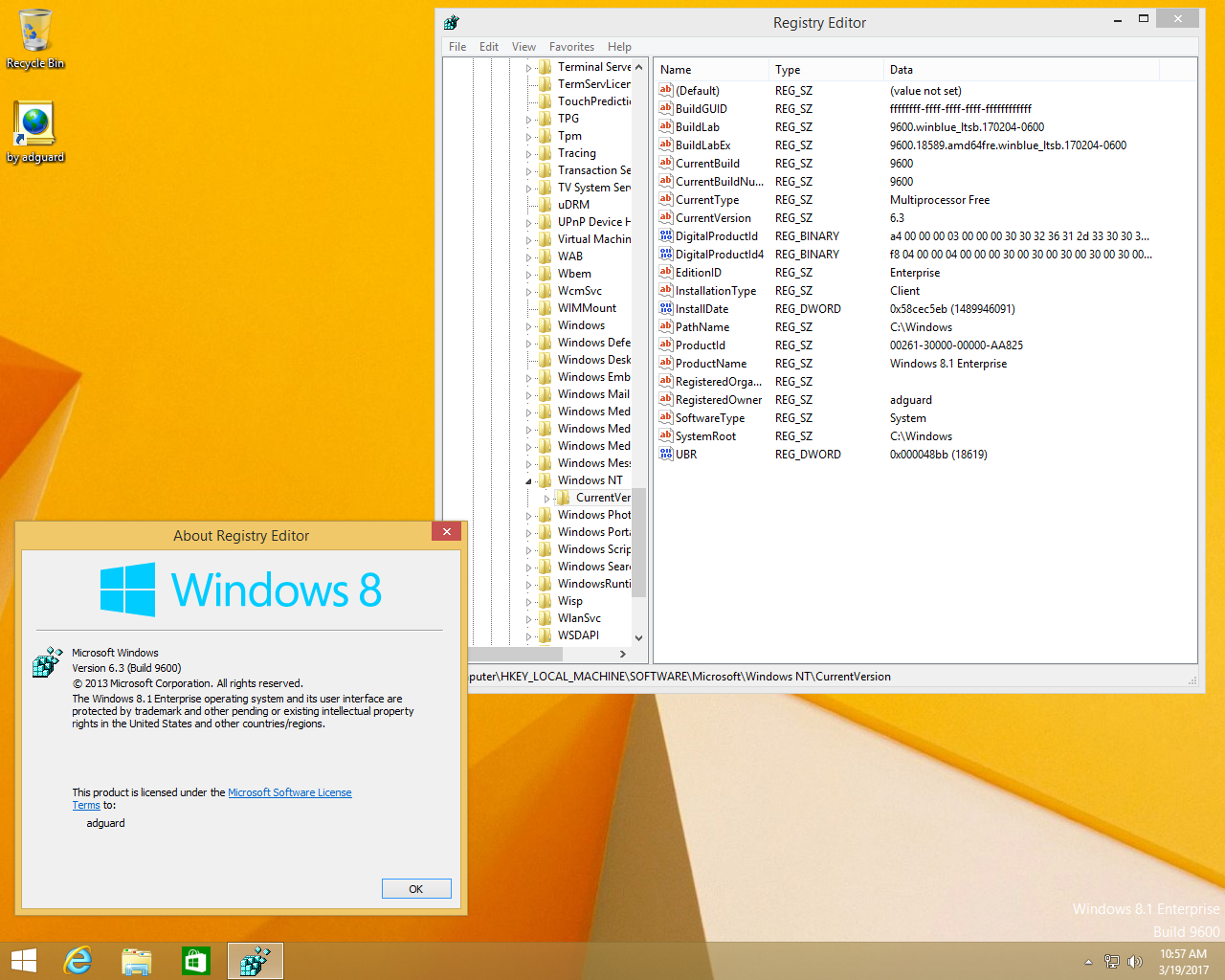Screen dimensions: 1225x980
Task: Open the 'by adguard' desktop shortcut
Action: (x=35, y=132)
